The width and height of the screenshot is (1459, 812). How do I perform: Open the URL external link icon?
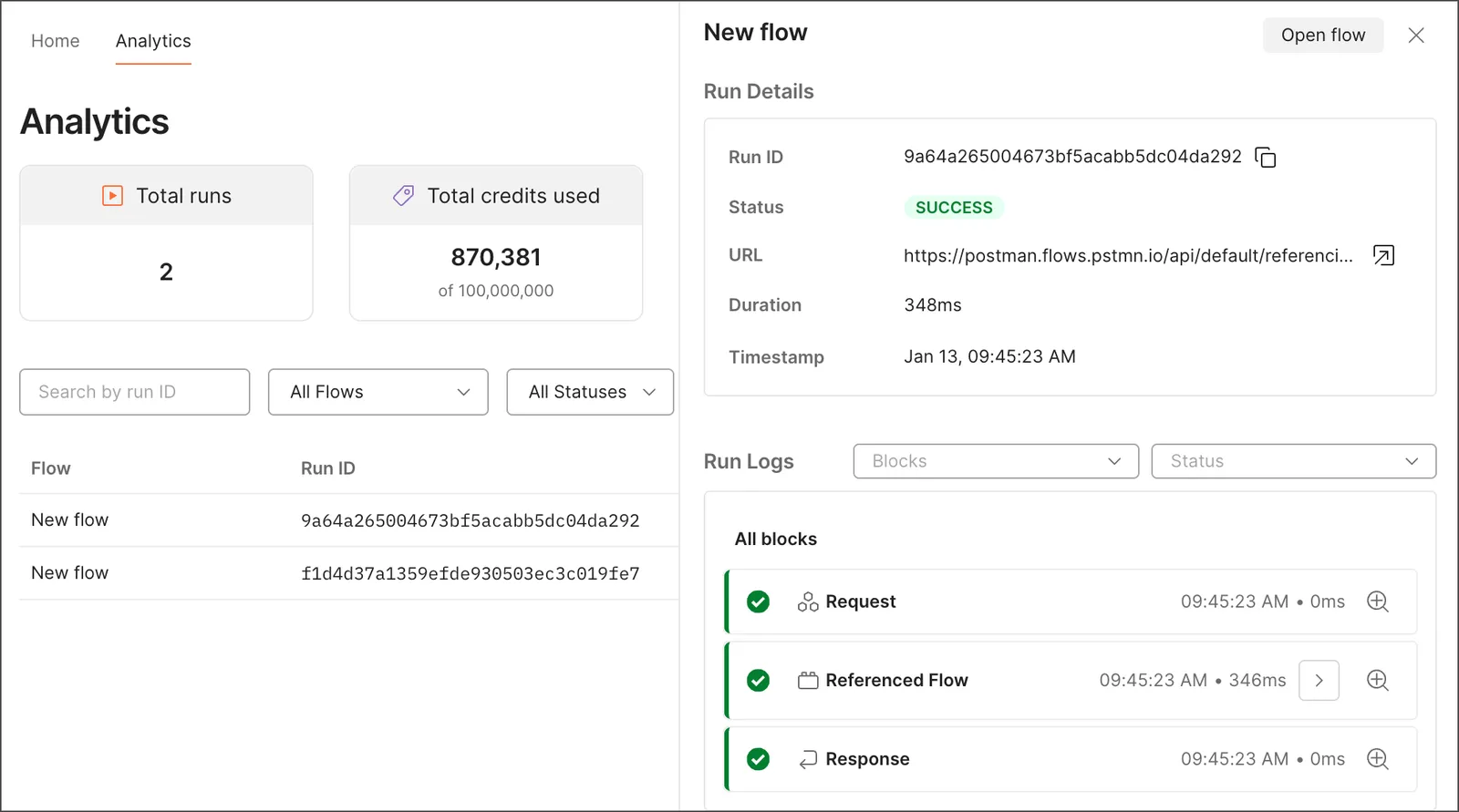[x=1383, y=256]
